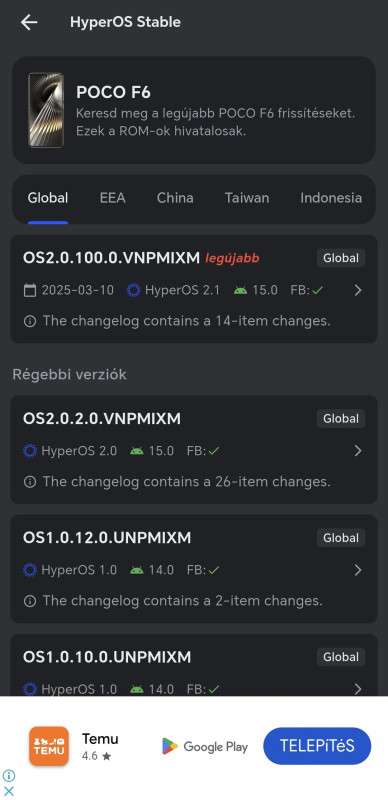Tap the POCO F6 phone thumbnail
The image size is (388, 800).
[x=46, y=110]
